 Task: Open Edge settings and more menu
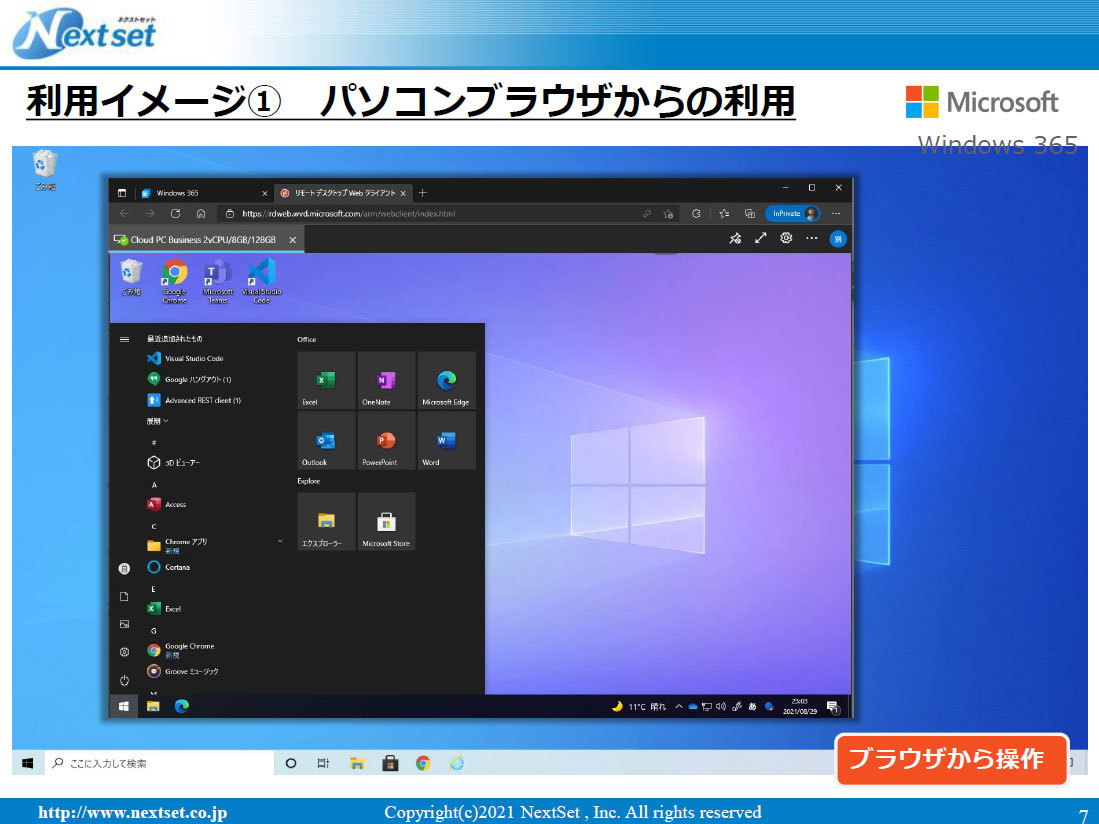coord(835,214)
